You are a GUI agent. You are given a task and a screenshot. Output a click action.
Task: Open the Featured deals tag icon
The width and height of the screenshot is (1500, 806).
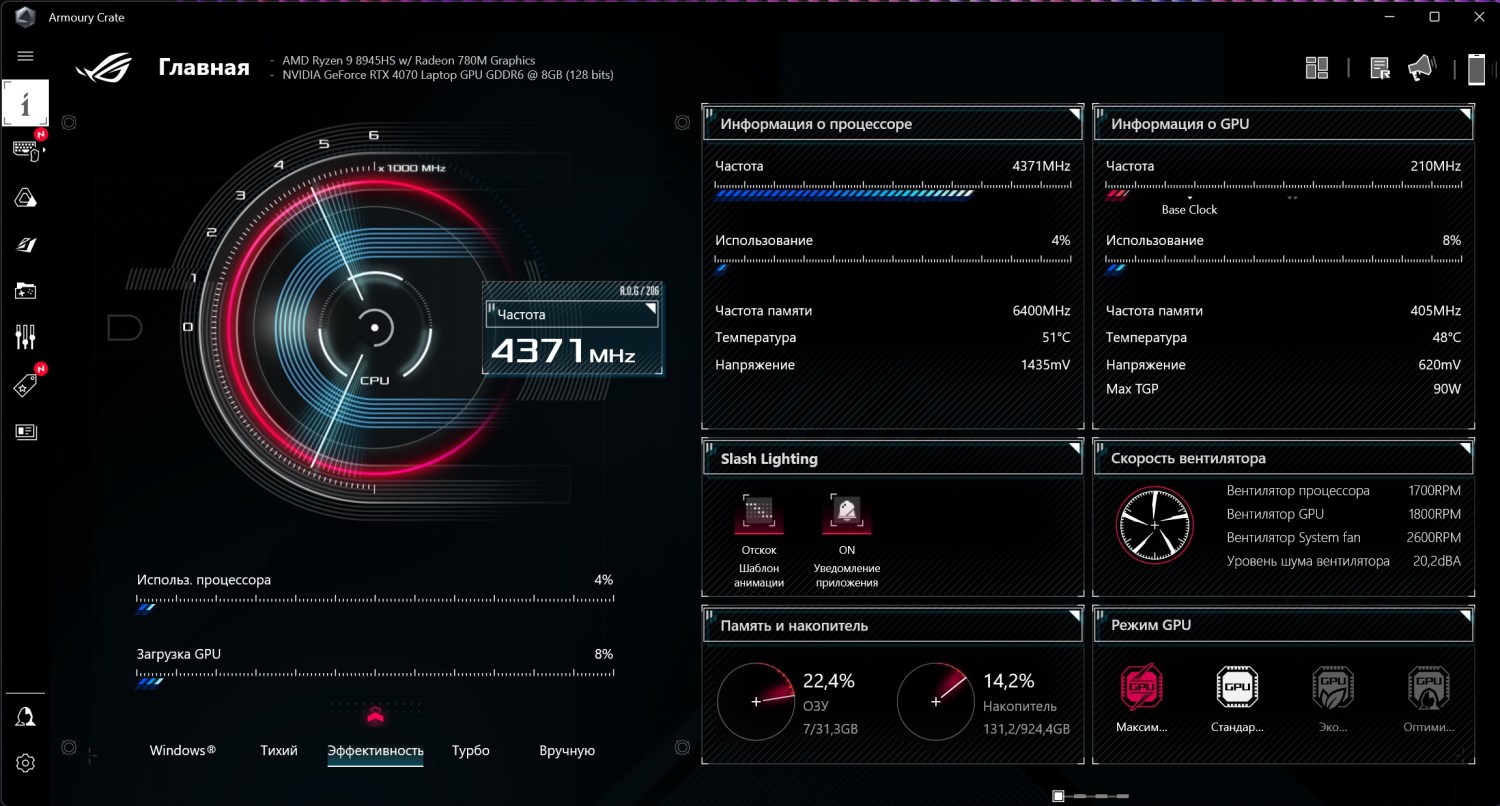coord(26,385)
